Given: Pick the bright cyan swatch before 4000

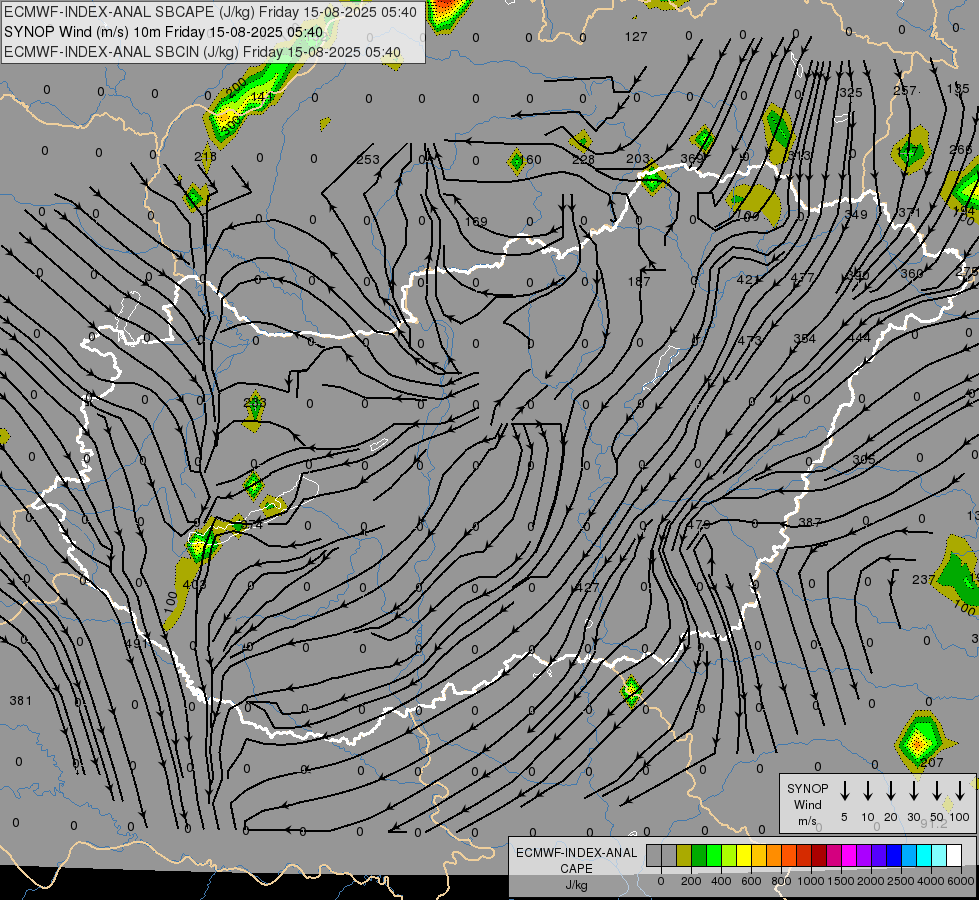Looking at the screenshot, I should [924, 856].
